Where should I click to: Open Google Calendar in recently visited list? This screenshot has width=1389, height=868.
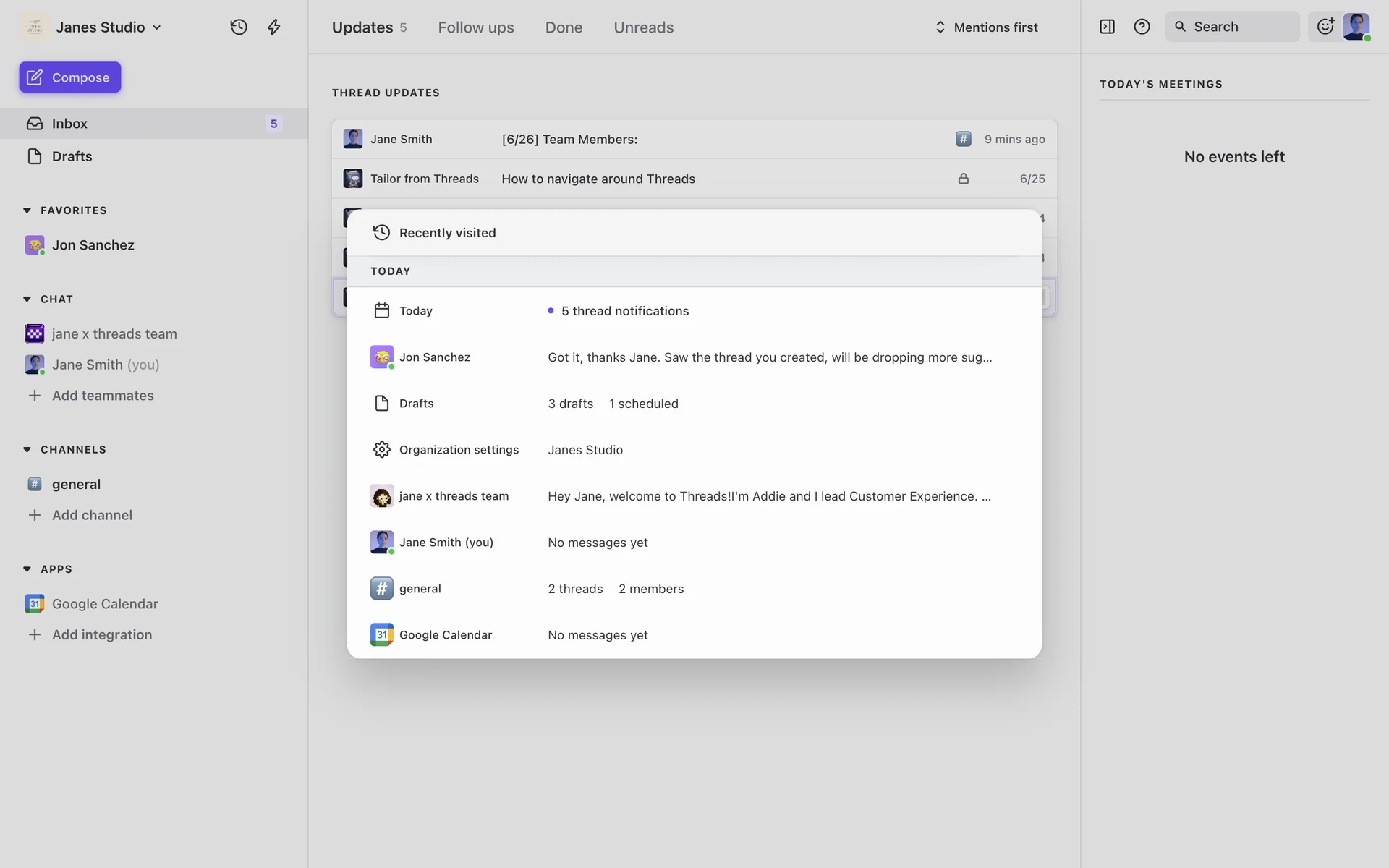(x=445, y=635)
